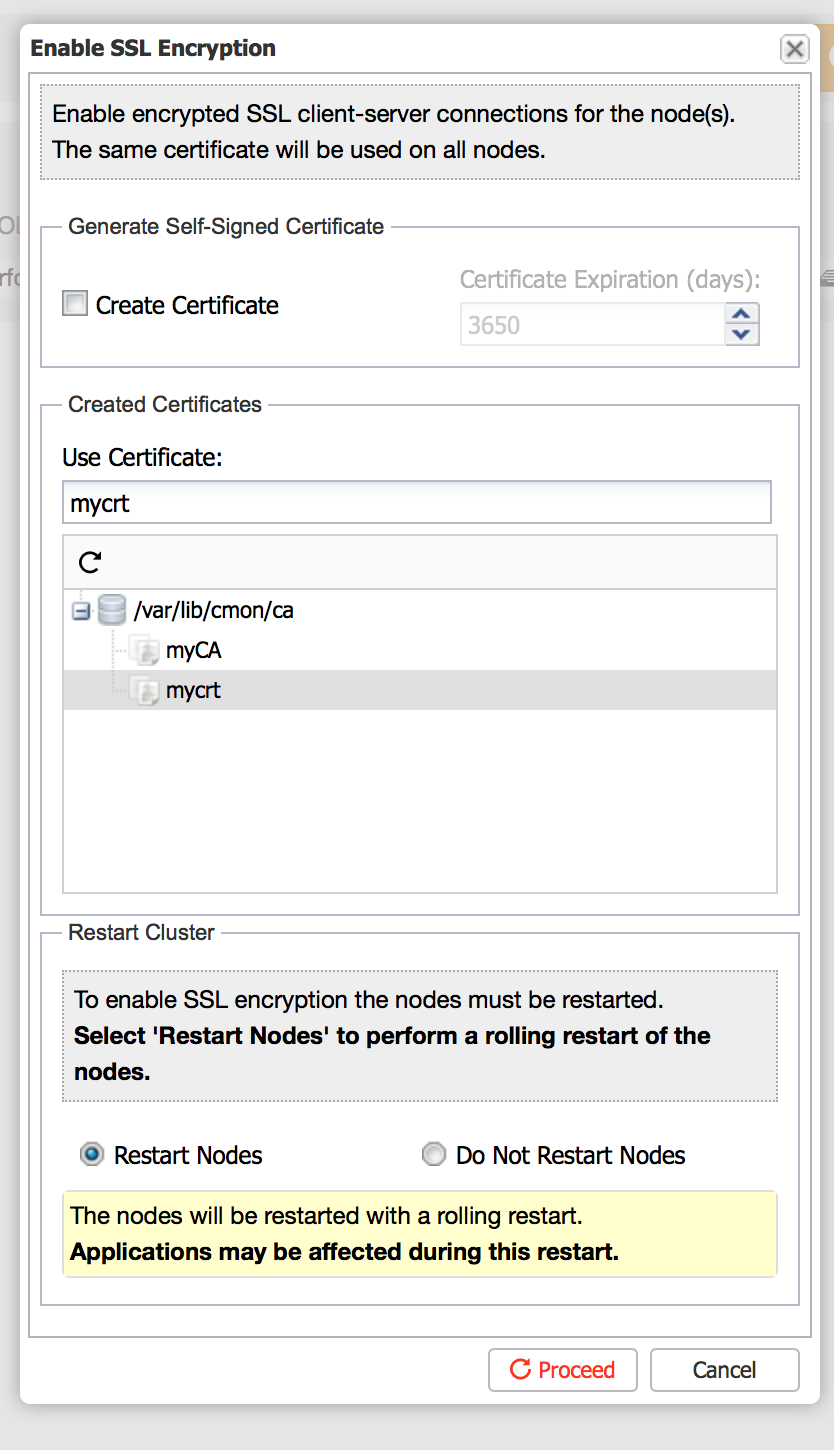Choose Do Not Restart Nodes option
The image size is (834, 1450).
click(x=434, y=1155)
